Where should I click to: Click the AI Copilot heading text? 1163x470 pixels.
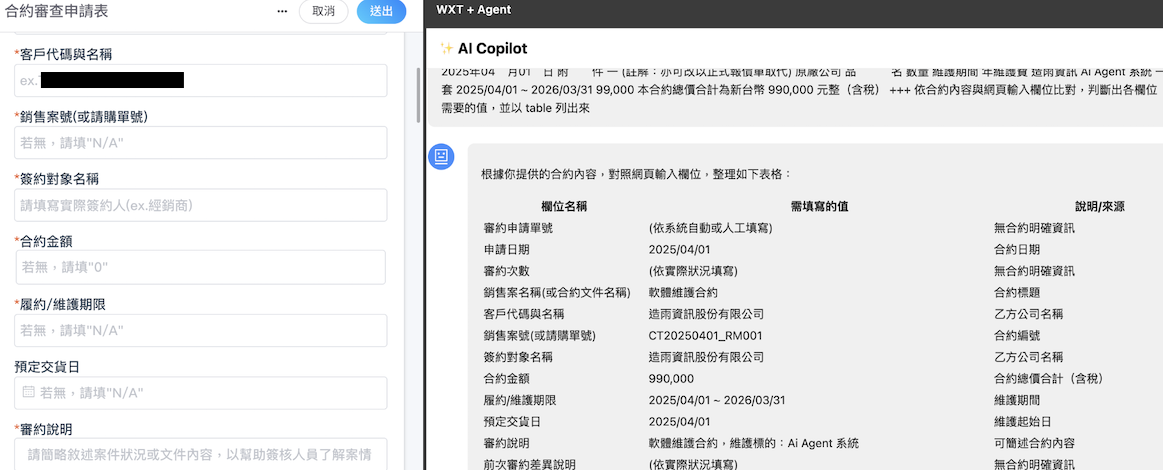click(492, 49)
